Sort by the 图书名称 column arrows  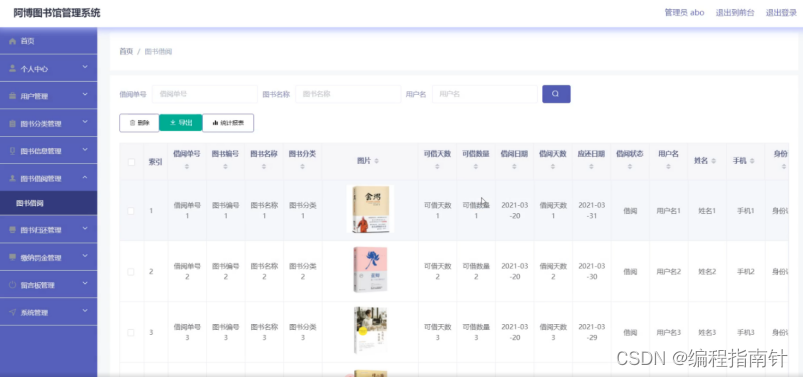264,166
